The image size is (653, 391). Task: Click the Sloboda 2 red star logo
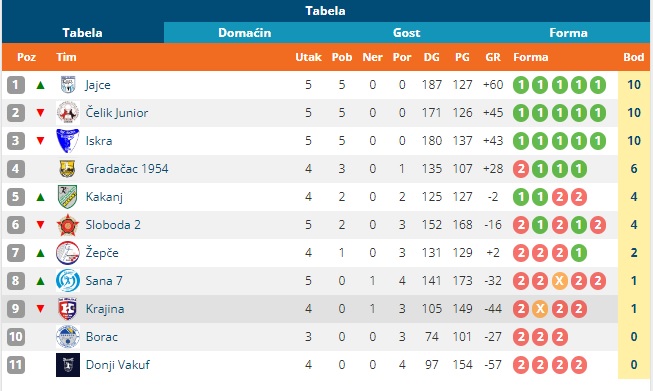[x=67, y=225]
